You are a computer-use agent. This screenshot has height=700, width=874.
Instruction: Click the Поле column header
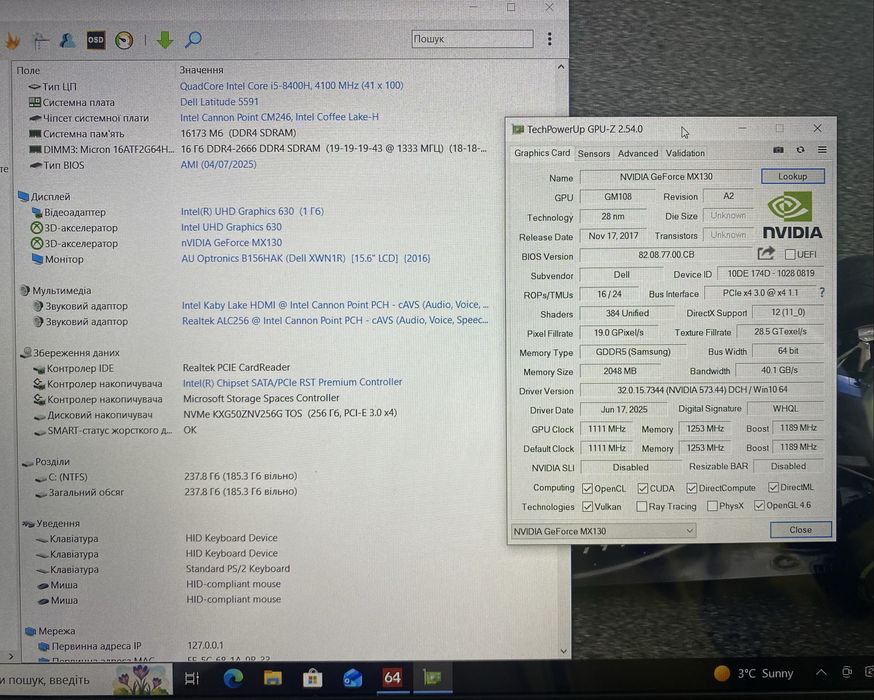coord(28,70)
